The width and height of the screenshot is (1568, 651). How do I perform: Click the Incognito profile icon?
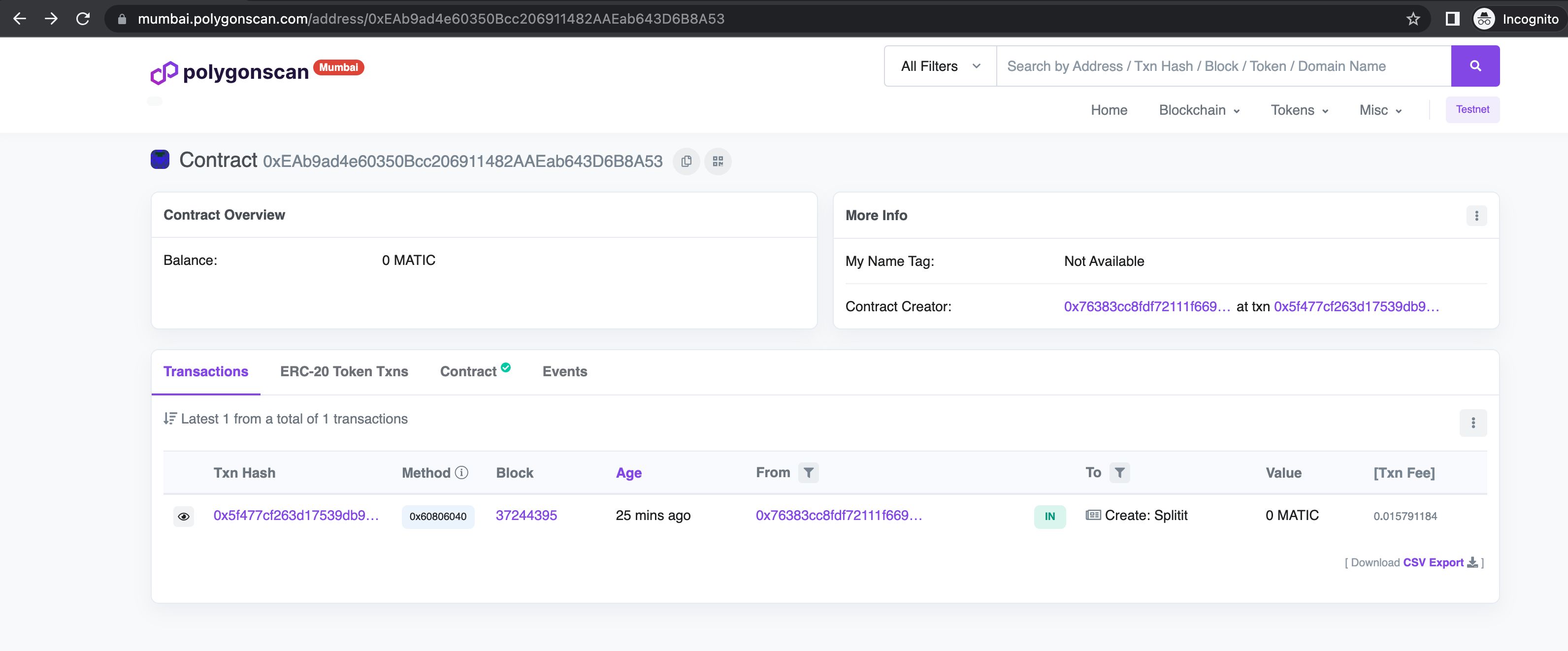1484,19
